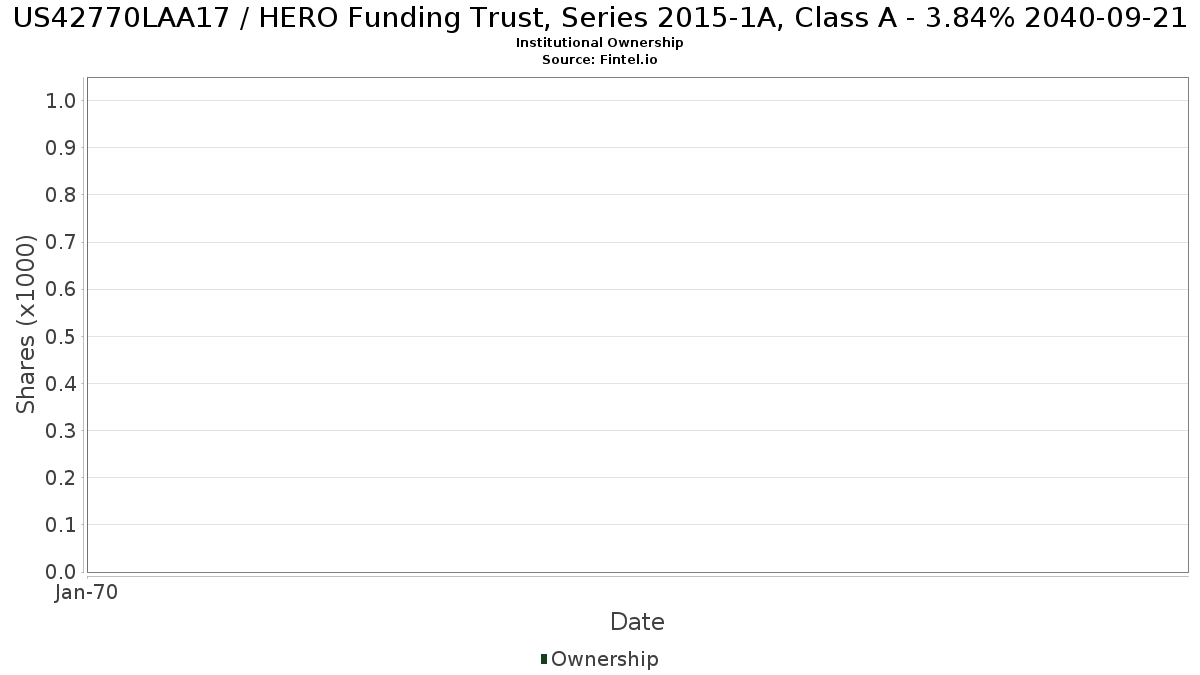Select the chart title mentioning HERO Funding Trust
Screen dimensions: 1200x675
click(x=600, y=18)
